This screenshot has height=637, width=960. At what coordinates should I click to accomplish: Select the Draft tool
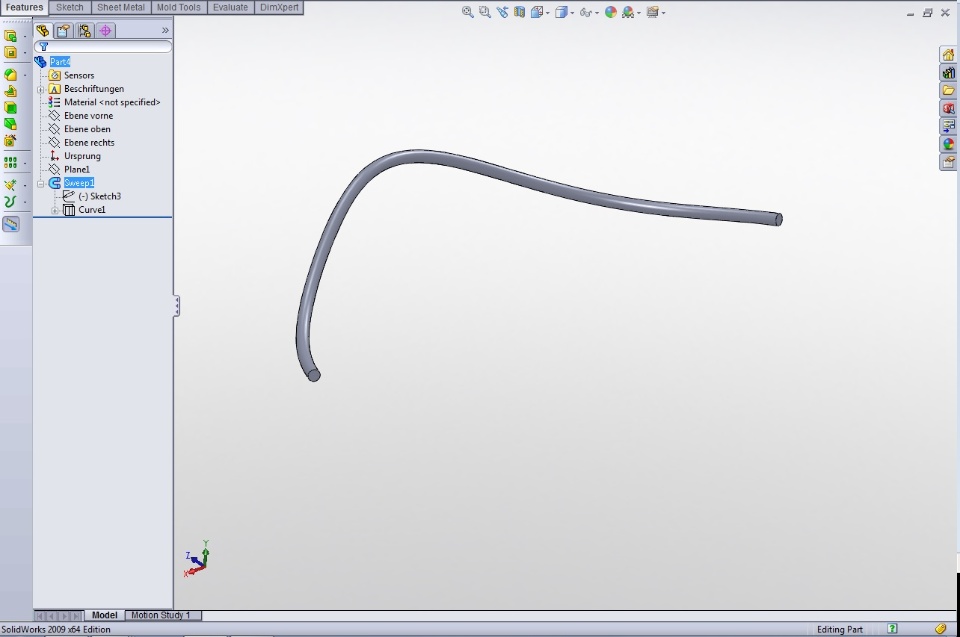10,124
